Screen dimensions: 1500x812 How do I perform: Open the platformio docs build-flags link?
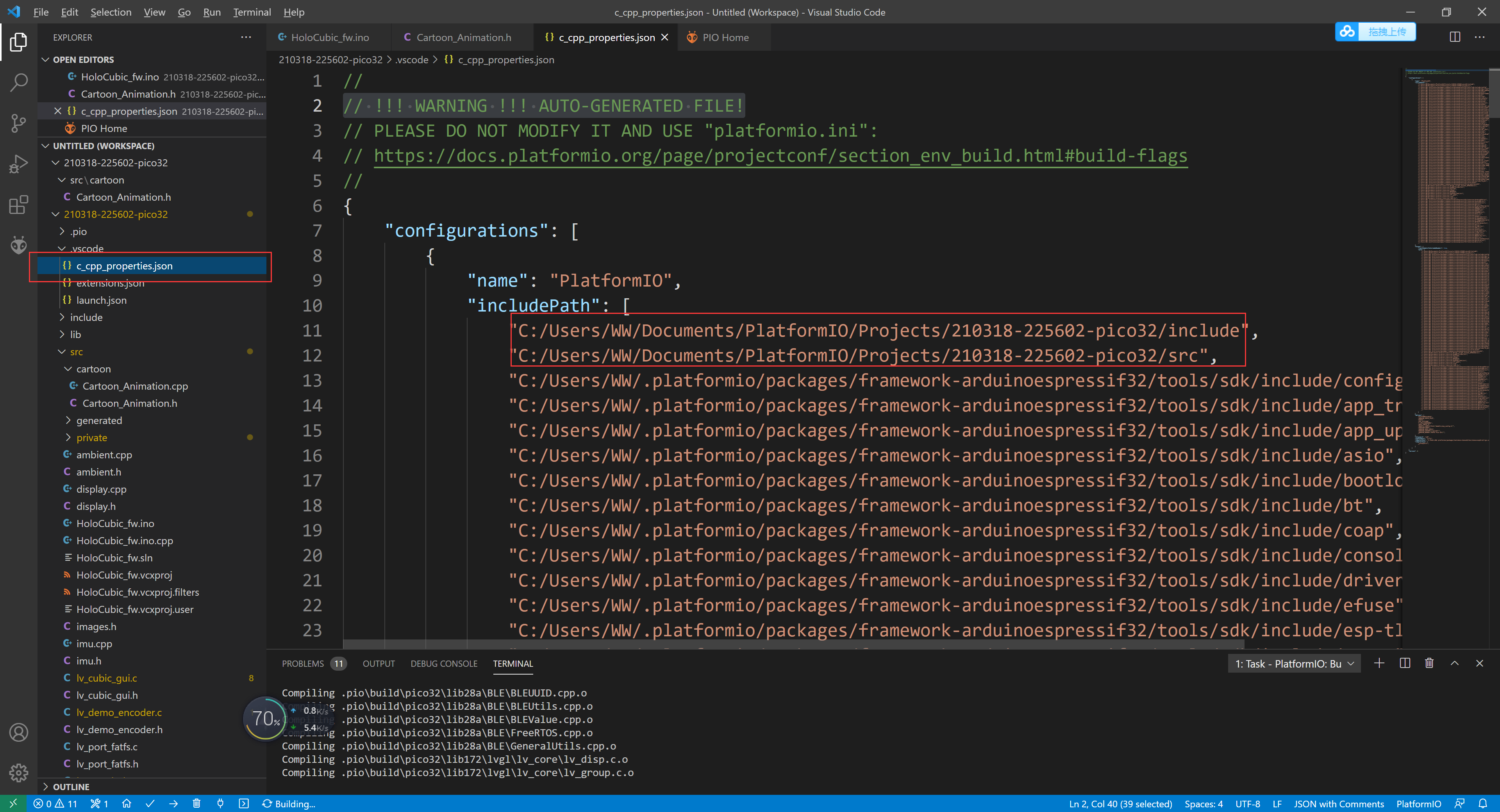point(780,156)
